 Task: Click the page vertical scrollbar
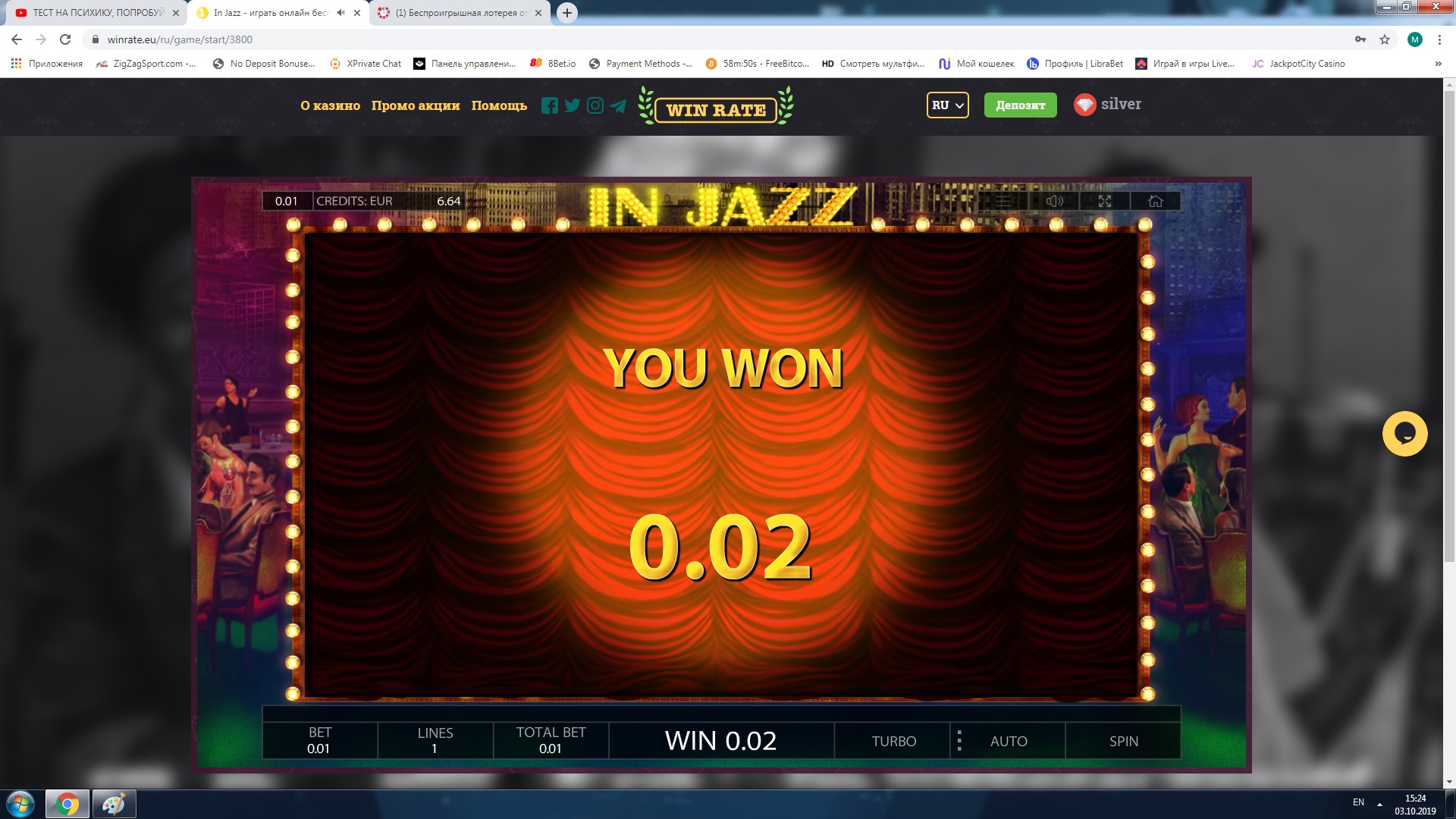coord(1449,326)
